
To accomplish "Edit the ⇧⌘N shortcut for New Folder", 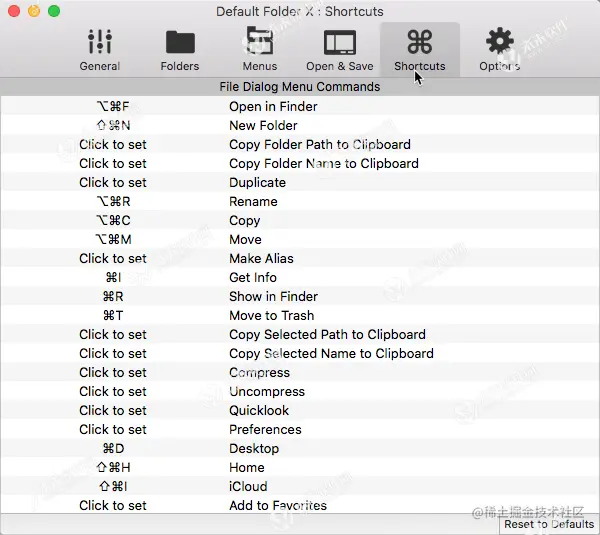I will (113, 126).
